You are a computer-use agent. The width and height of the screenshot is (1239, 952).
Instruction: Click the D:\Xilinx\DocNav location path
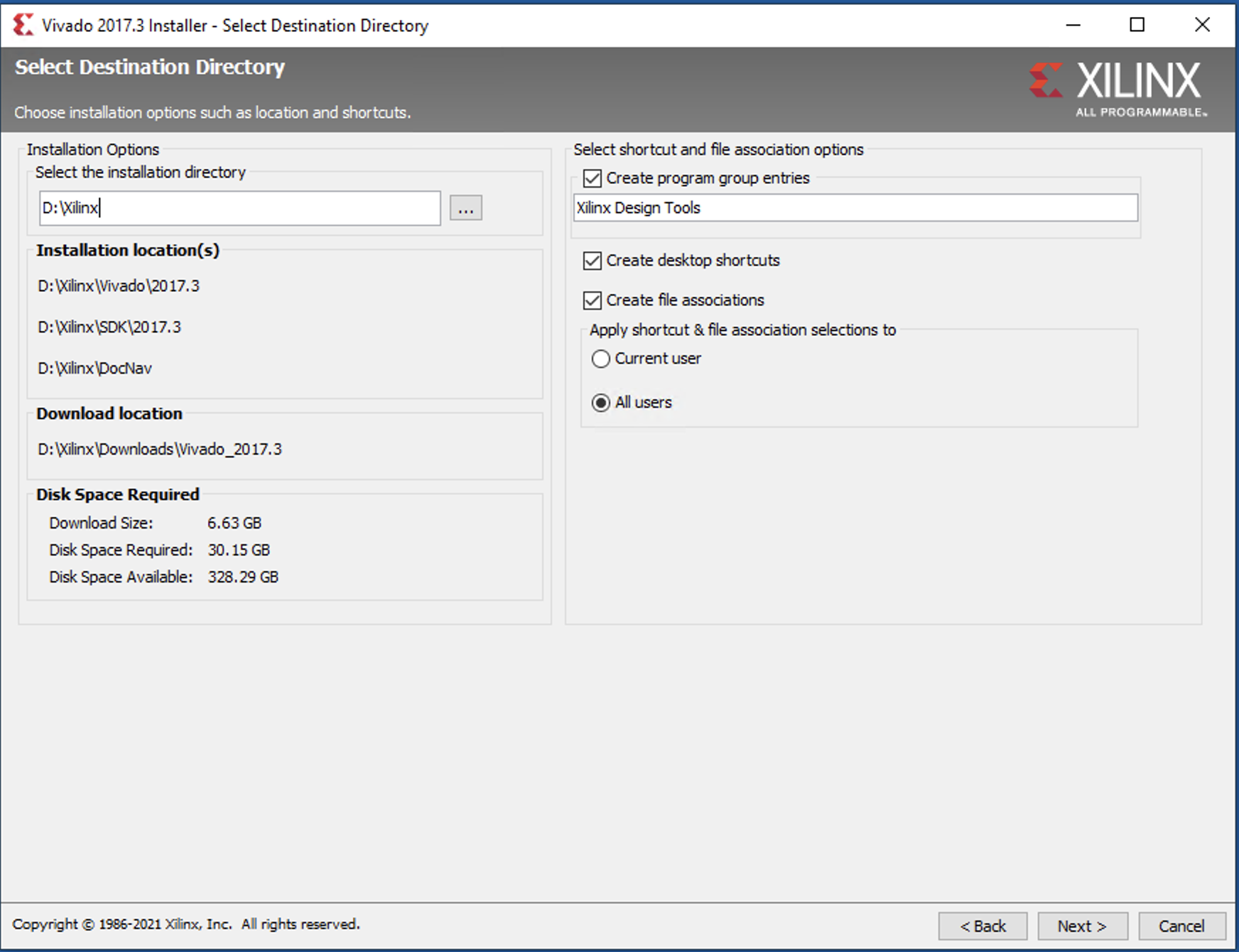(x=95, y=369)
